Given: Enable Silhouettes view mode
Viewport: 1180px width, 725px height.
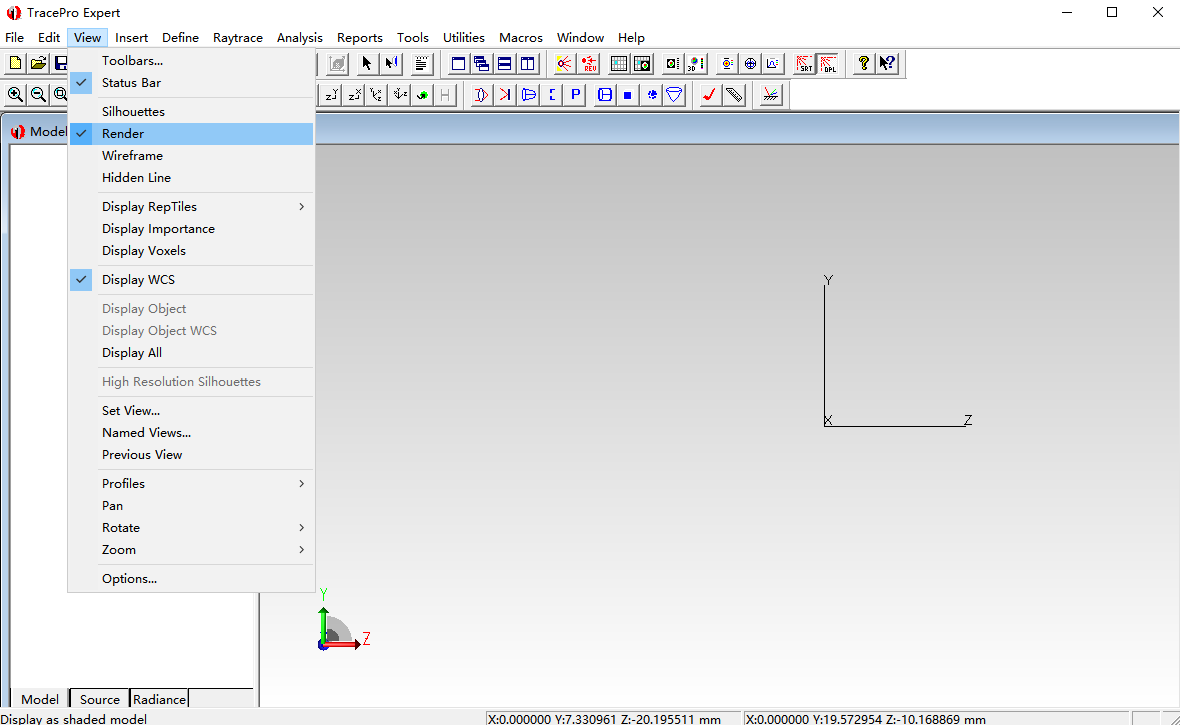Looking at the screenshot, I should point(191,111).
